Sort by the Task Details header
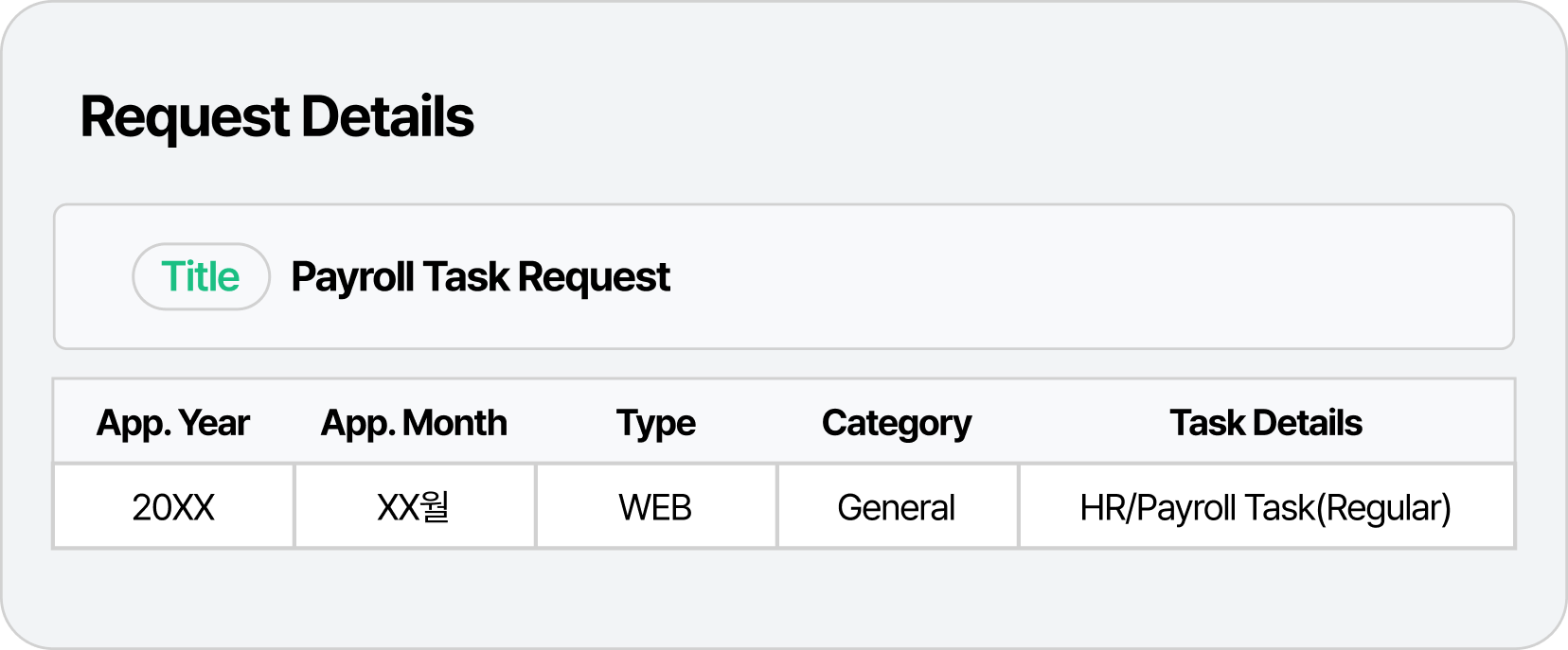The width and height of the screenshot is (1568, 650). click(x=1266, y=423)
